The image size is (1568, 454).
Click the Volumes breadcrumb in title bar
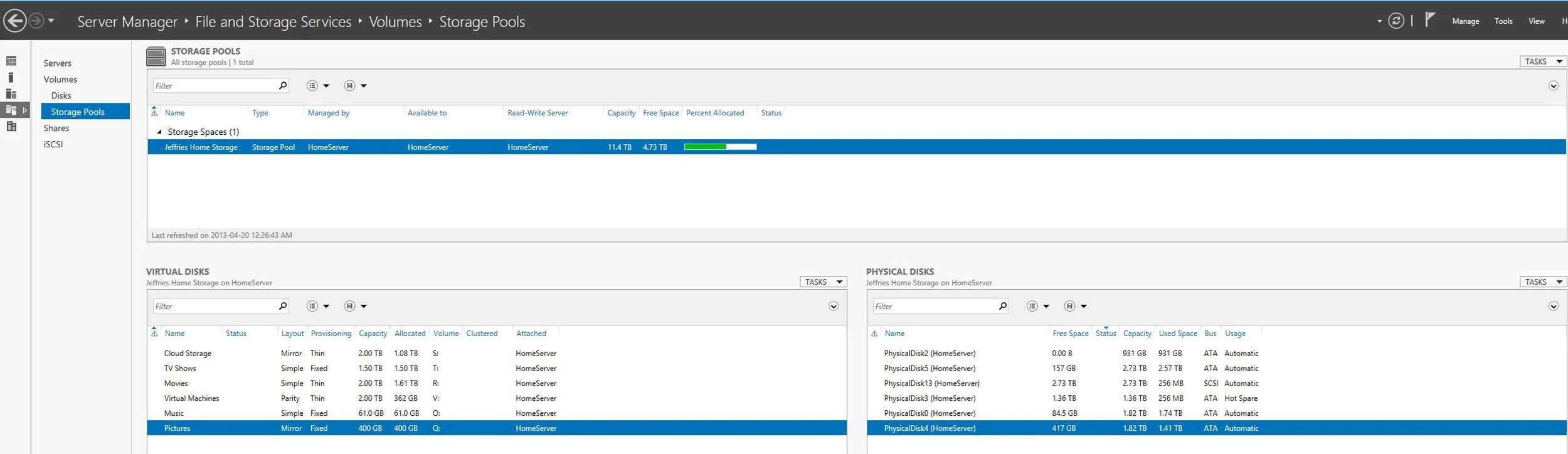(x=395, y=22)
